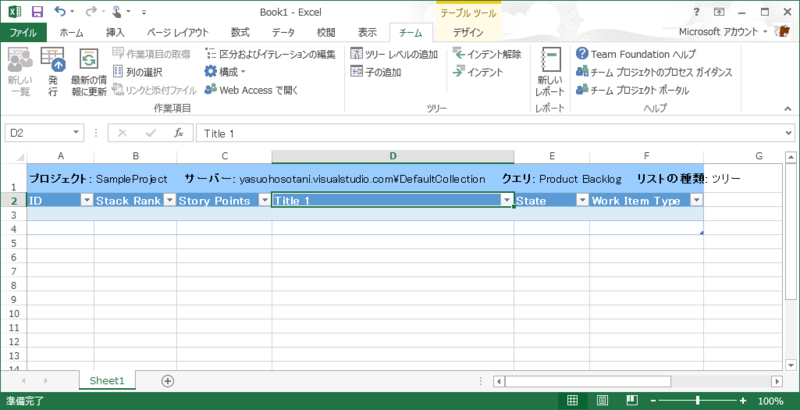Viewport: 800px width, 410px height.
Task: Click the Name Box showing D2
Action: pos(38,133)
